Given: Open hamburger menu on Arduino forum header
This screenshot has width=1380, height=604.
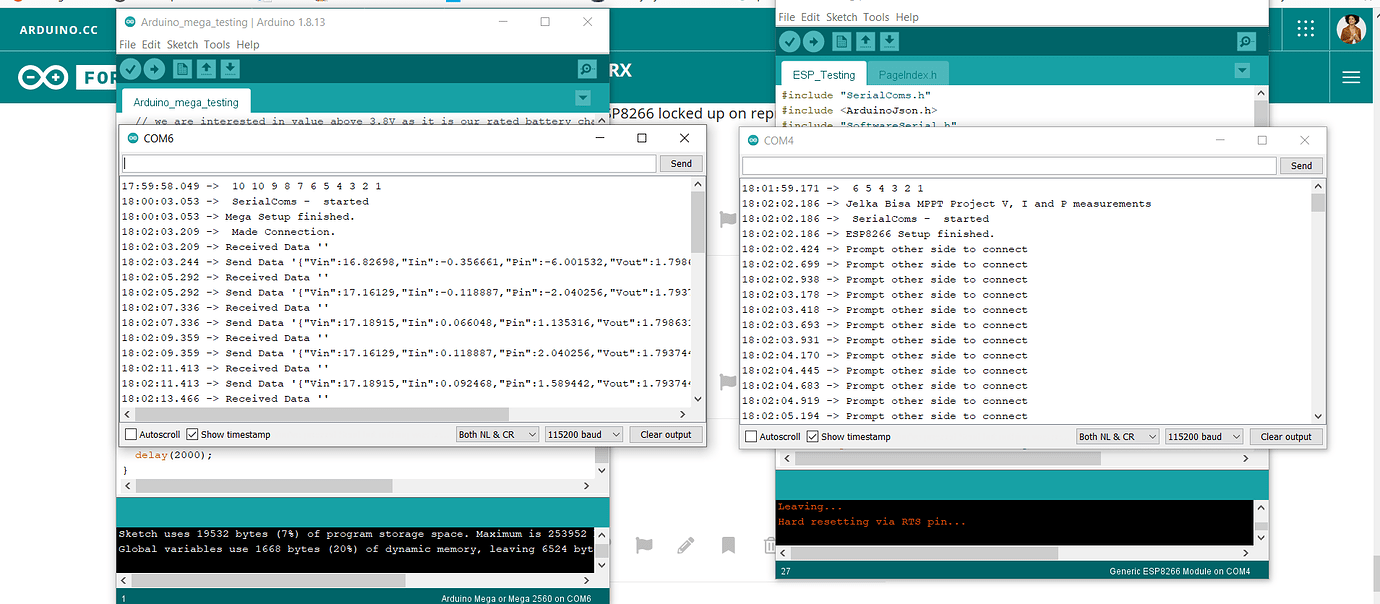Looking at the screenshot, I should (x=1351, y=77).
